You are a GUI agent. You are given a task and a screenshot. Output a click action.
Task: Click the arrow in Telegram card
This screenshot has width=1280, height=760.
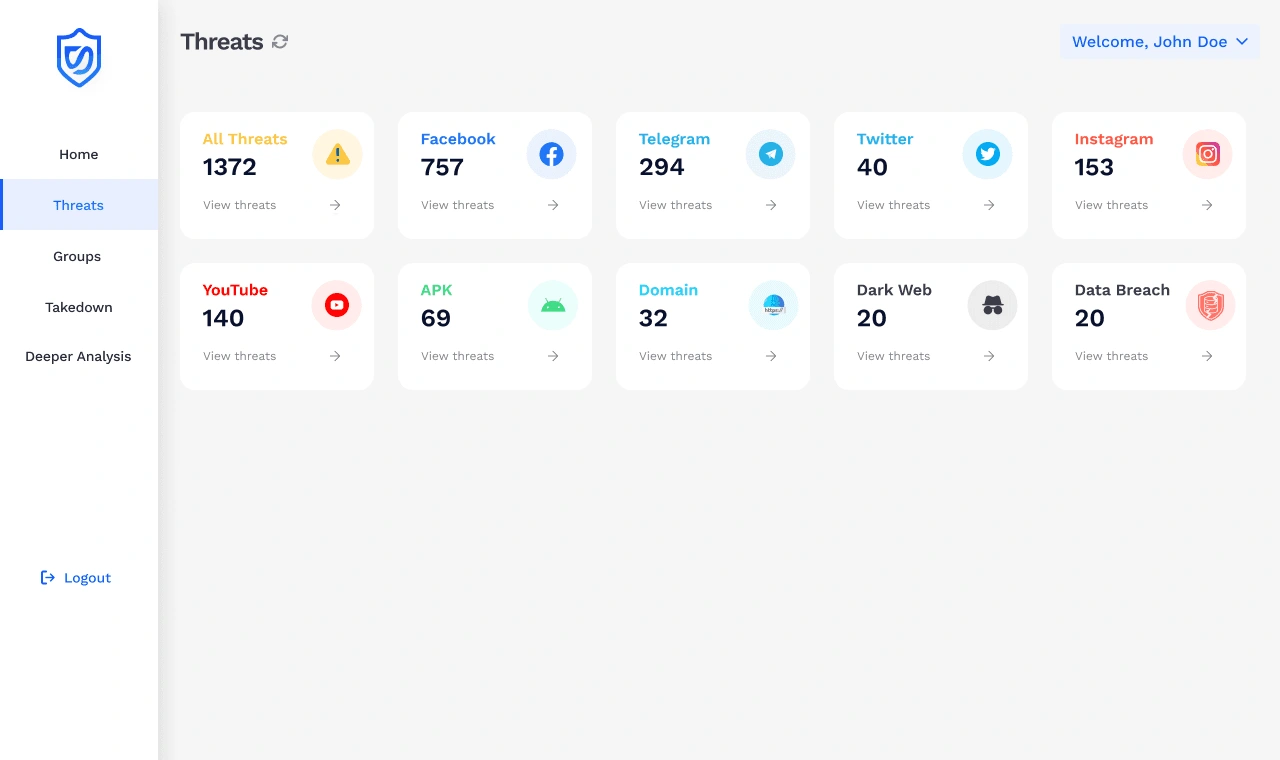pyautogui.click(x=771, y=205)
